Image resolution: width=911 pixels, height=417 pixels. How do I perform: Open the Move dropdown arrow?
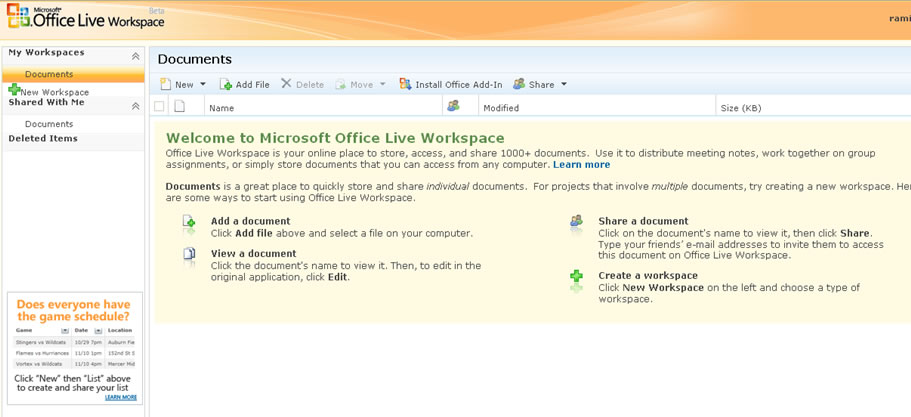coord(382,84)
